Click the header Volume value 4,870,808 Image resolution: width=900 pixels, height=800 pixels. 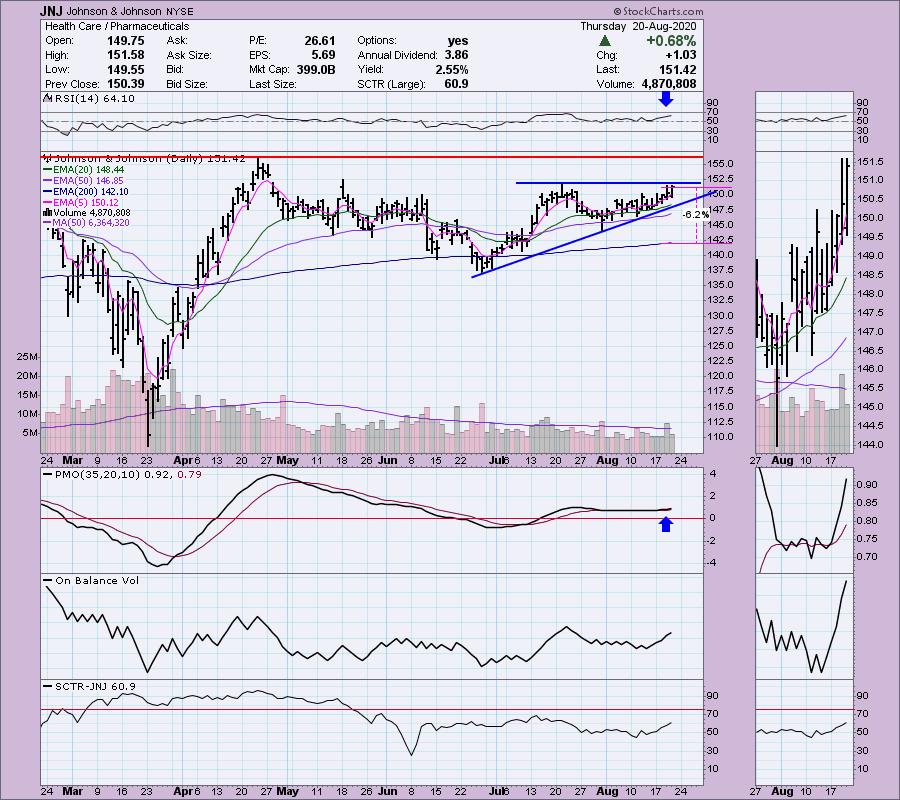click(x=669, y=84)
